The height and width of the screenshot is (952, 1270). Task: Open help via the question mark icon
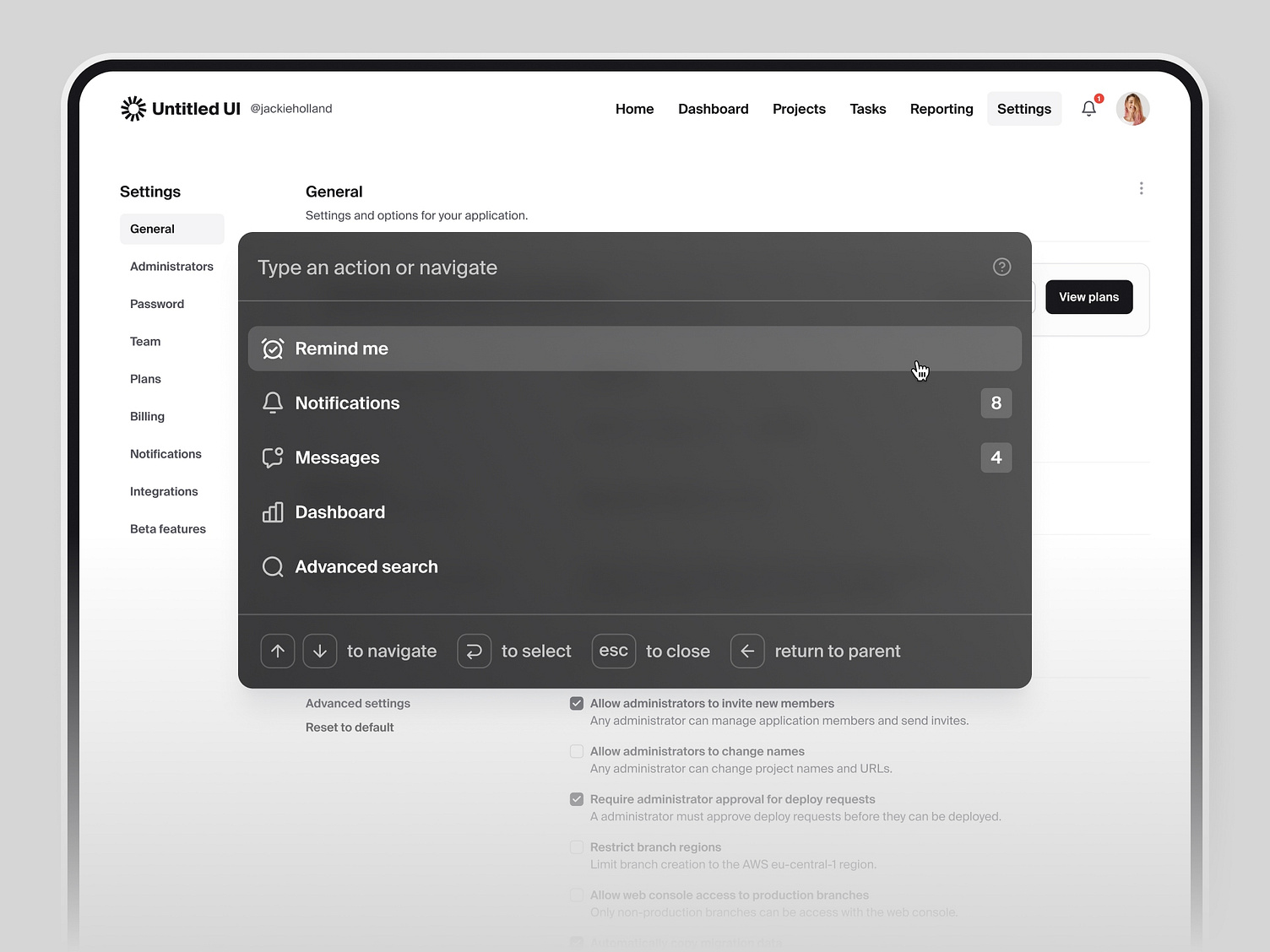[x=1001, y=267]
